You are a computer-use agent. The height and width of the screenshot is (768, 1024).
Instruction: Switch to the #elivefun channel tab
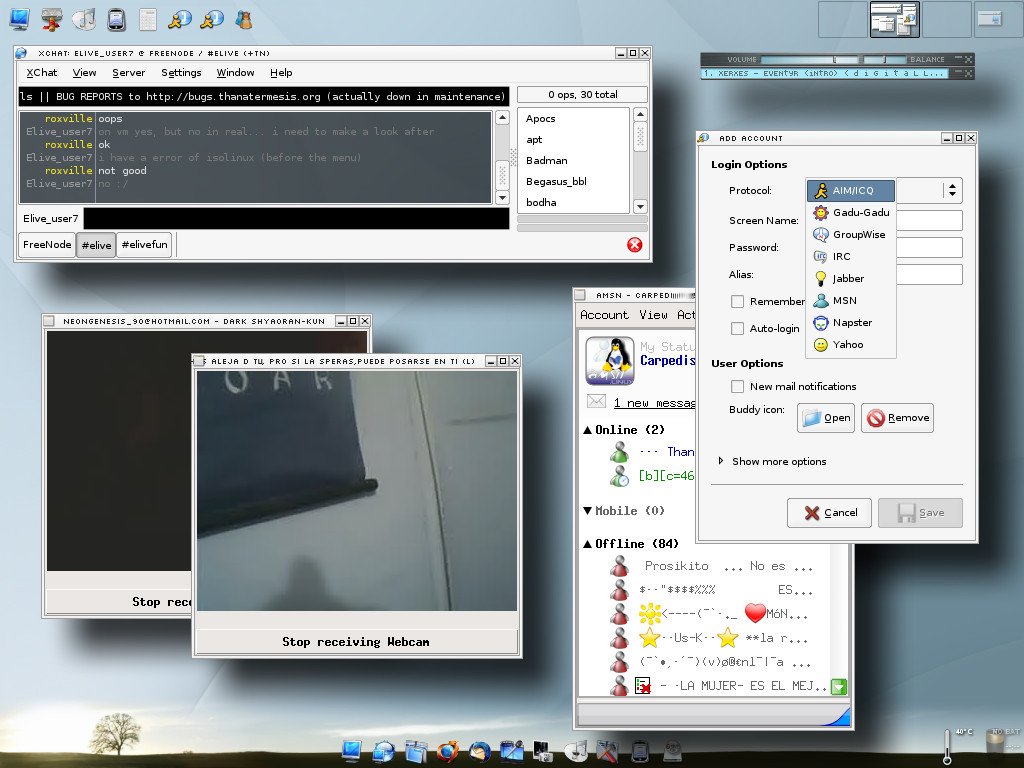point(144,245)
